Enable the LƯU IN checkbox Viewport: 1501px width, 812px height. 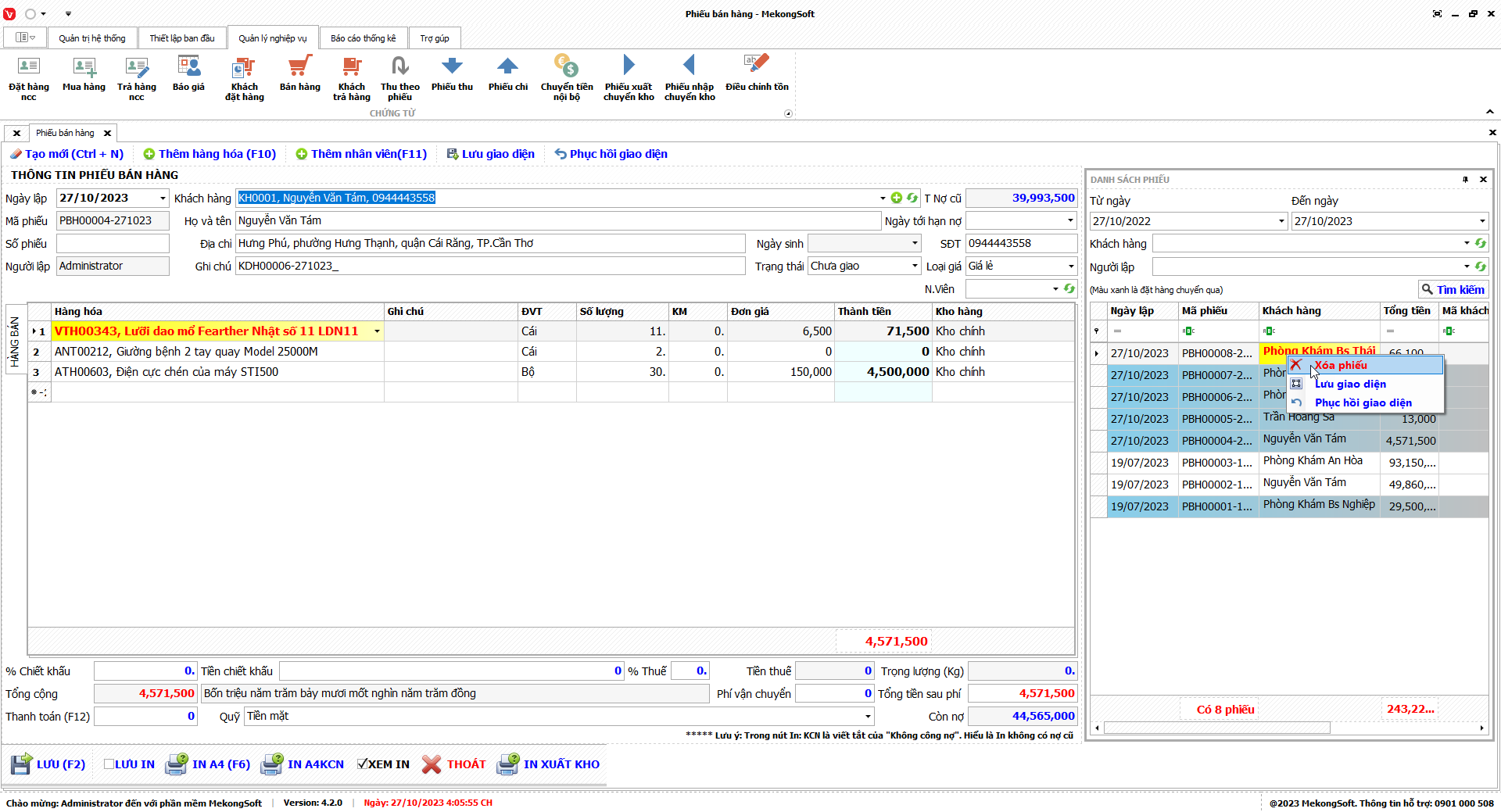[109, 764]
